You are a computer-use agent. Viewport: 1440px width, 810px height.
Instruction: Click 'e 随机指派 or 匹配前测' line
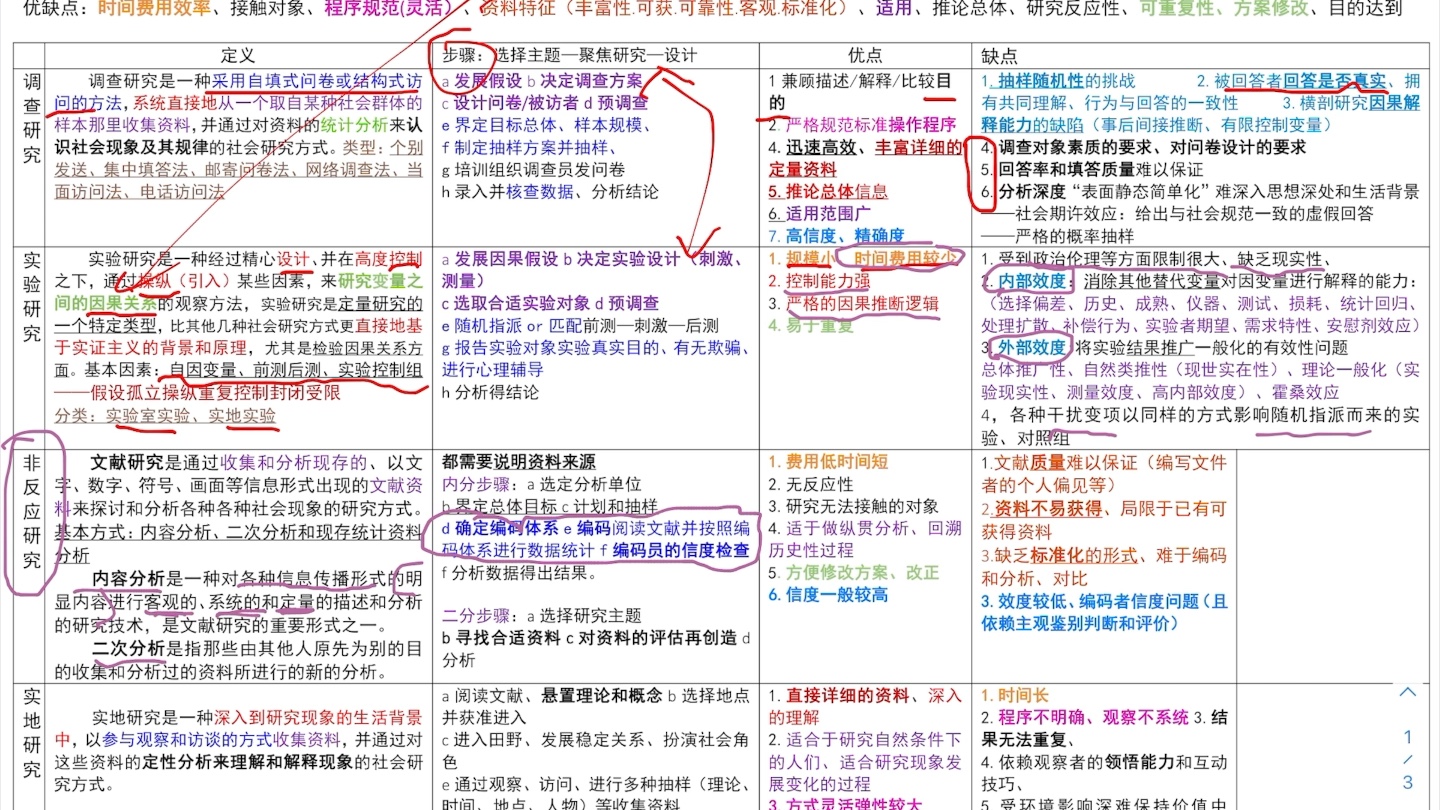coord(580,325)
